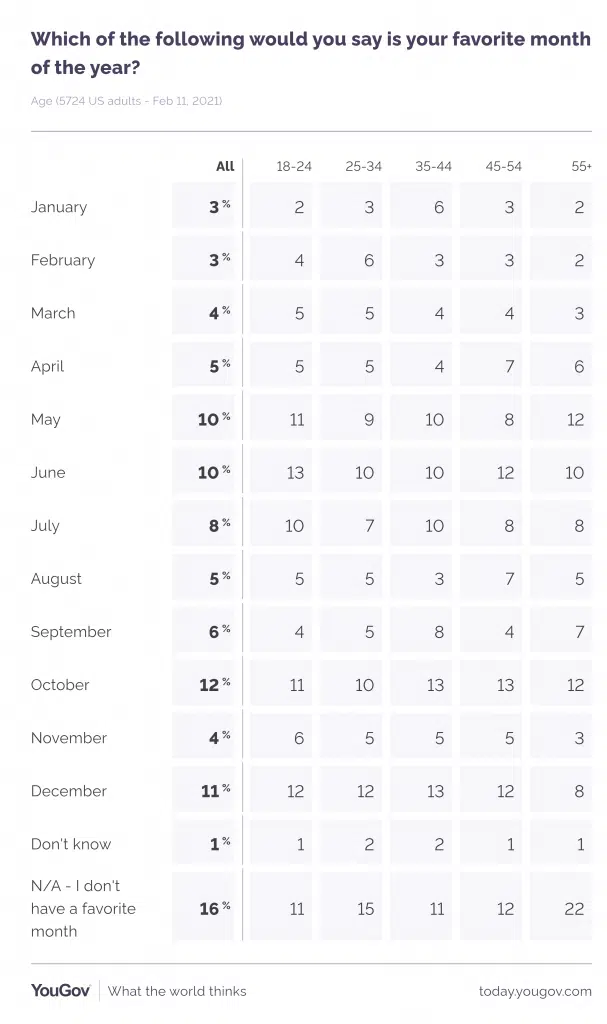Click the 55+ value for no favorite month
Viewport: 607px width, 1024px height.
click(574, 908)
